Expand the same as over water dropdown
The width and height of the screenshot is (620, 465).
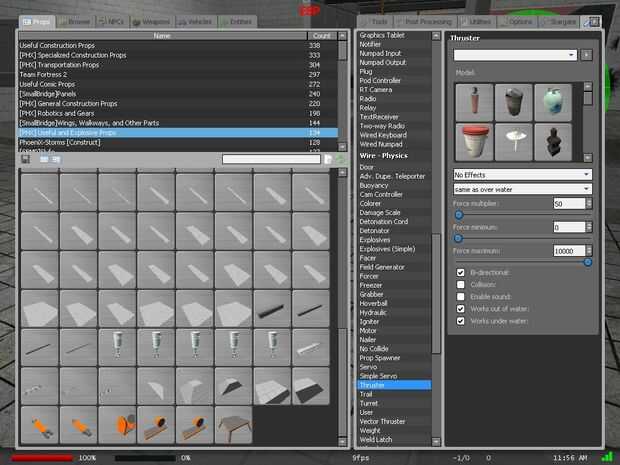pos(521,189)
